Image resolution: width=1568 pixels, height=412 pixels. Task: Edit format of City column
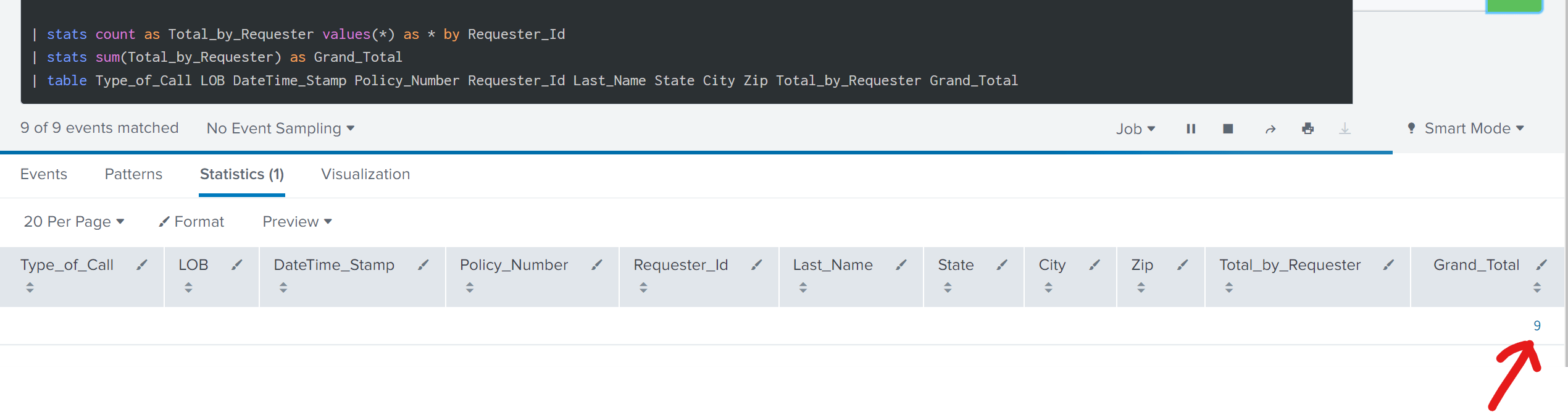(1095, 265)
